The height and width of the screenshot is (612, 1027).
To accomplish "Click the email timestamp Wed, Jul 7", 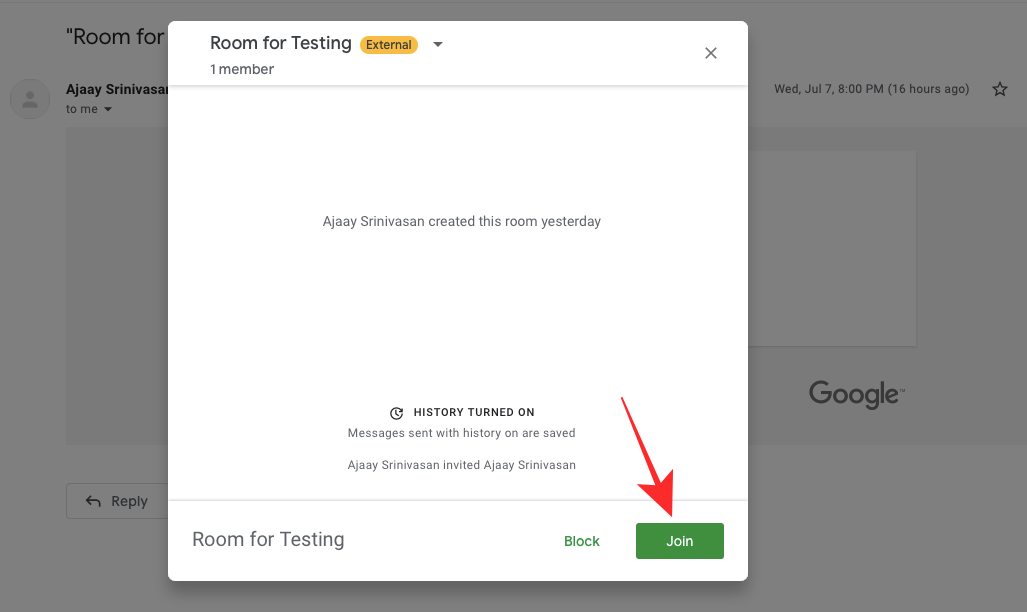I will pos(871,89).
